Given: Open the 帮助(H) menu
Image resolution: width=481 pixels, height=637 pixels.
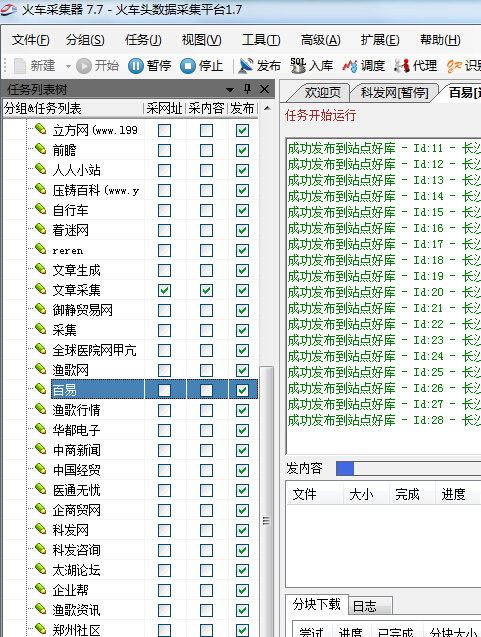Looking at the screenshot, I should pyautogui.click(x=440, y=40).
